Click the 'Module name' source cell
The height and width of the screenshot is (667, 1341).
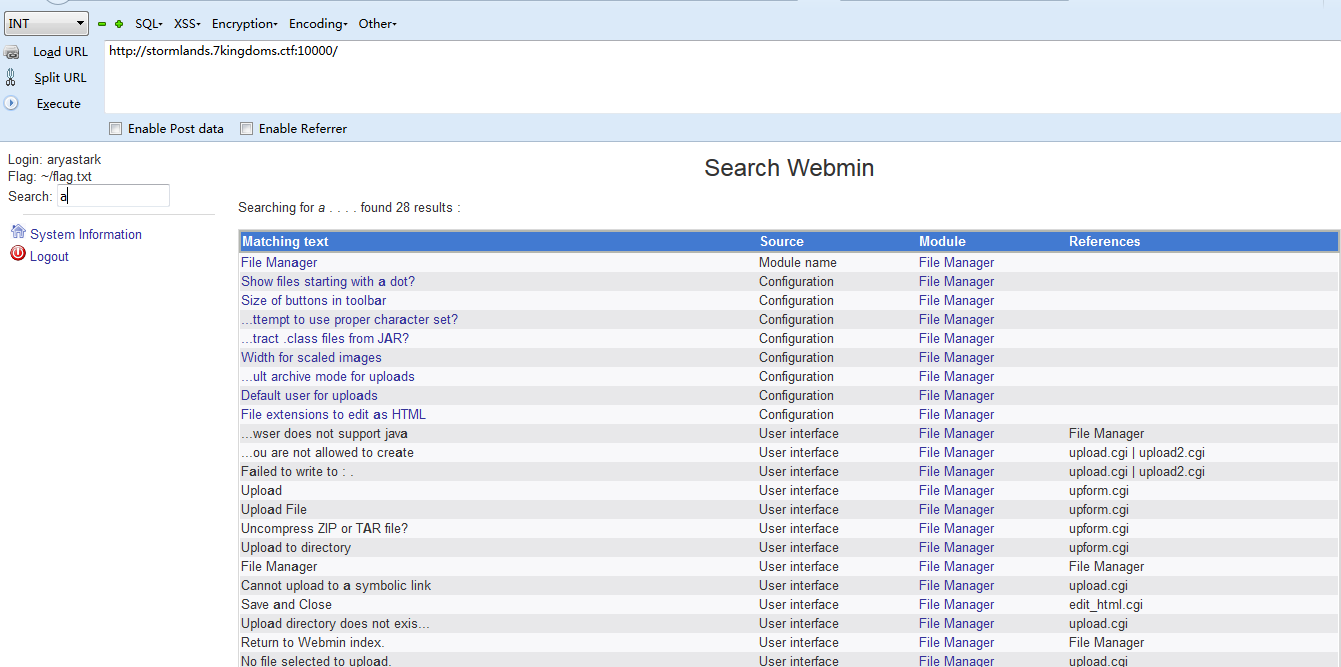pyautogui.click(x=798, y=263)
